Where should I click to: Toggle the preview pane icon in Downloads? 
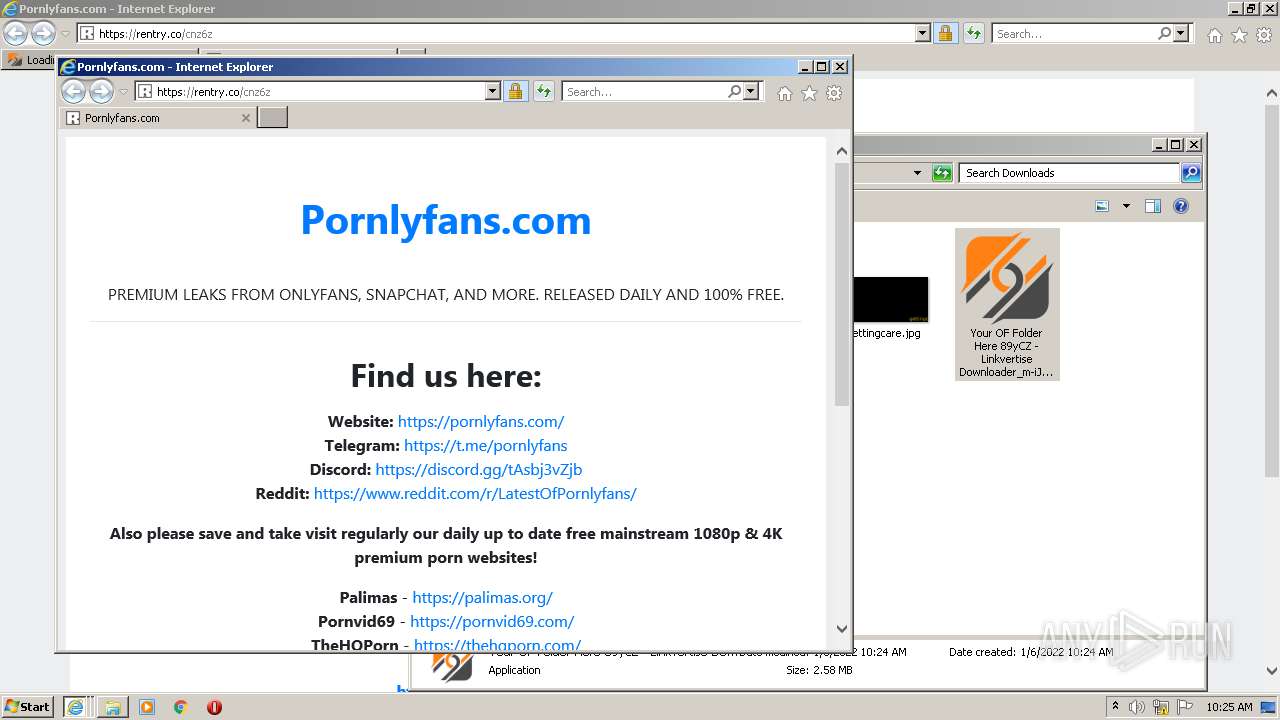(x=1153, y=206)
